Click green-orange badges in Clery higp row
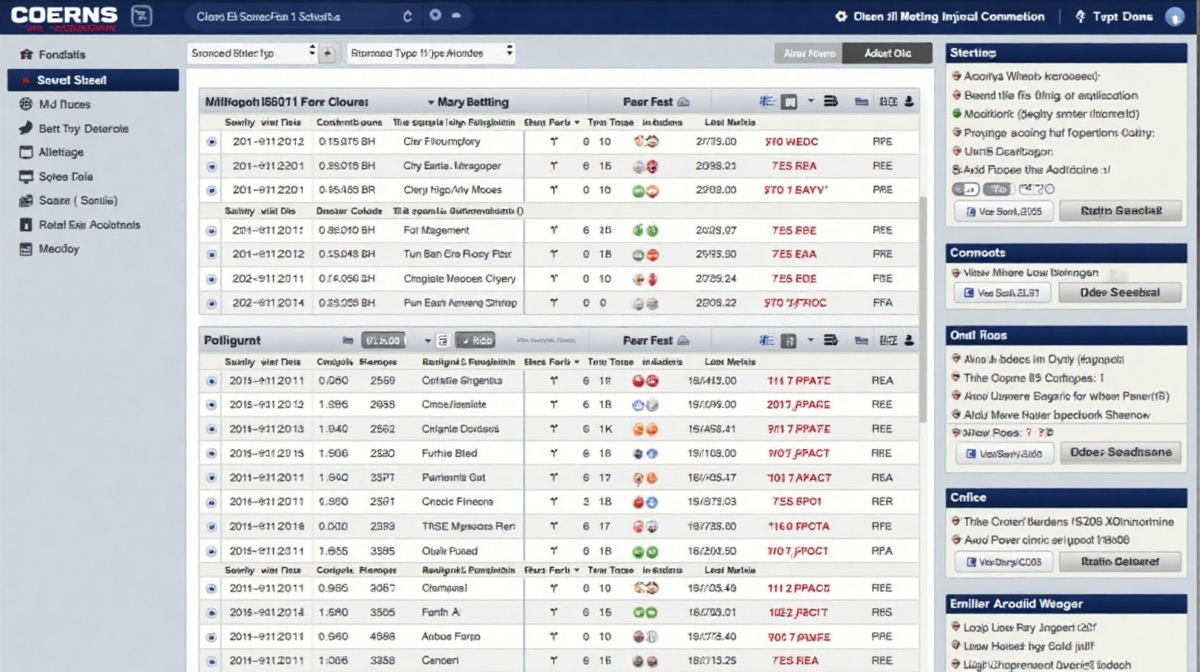 click(646, 190)
